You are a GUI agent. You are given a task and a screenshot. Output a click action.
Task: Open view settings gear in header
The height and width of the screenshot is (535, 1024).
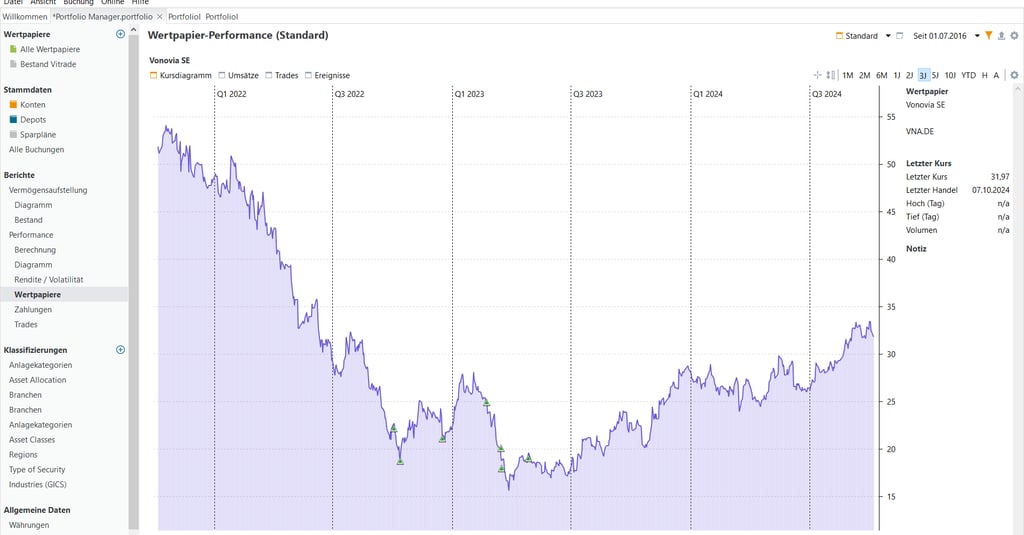pos(1014,36)
